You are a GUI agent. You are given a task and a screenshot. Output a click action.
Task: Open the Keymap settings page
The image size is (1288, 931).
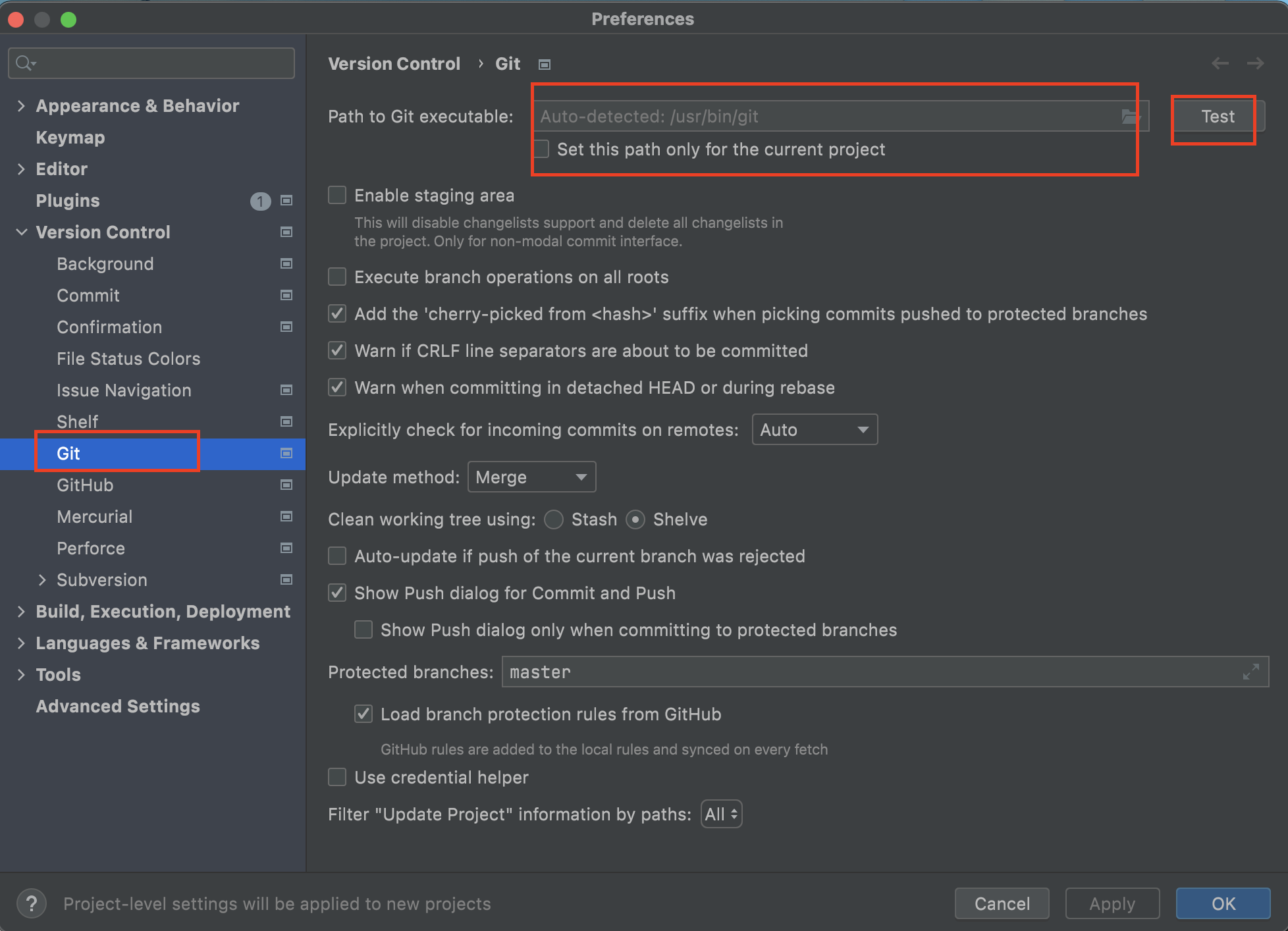pos(70,137)
